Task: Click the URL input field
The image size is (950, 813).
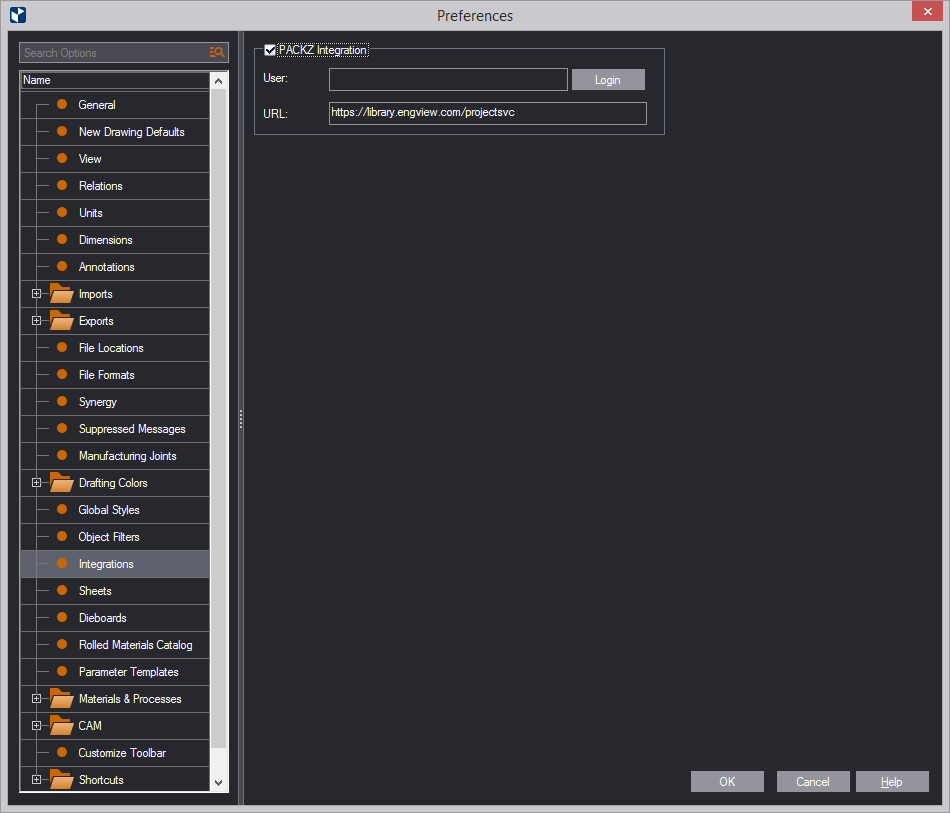Action: (x=487, y=113)
